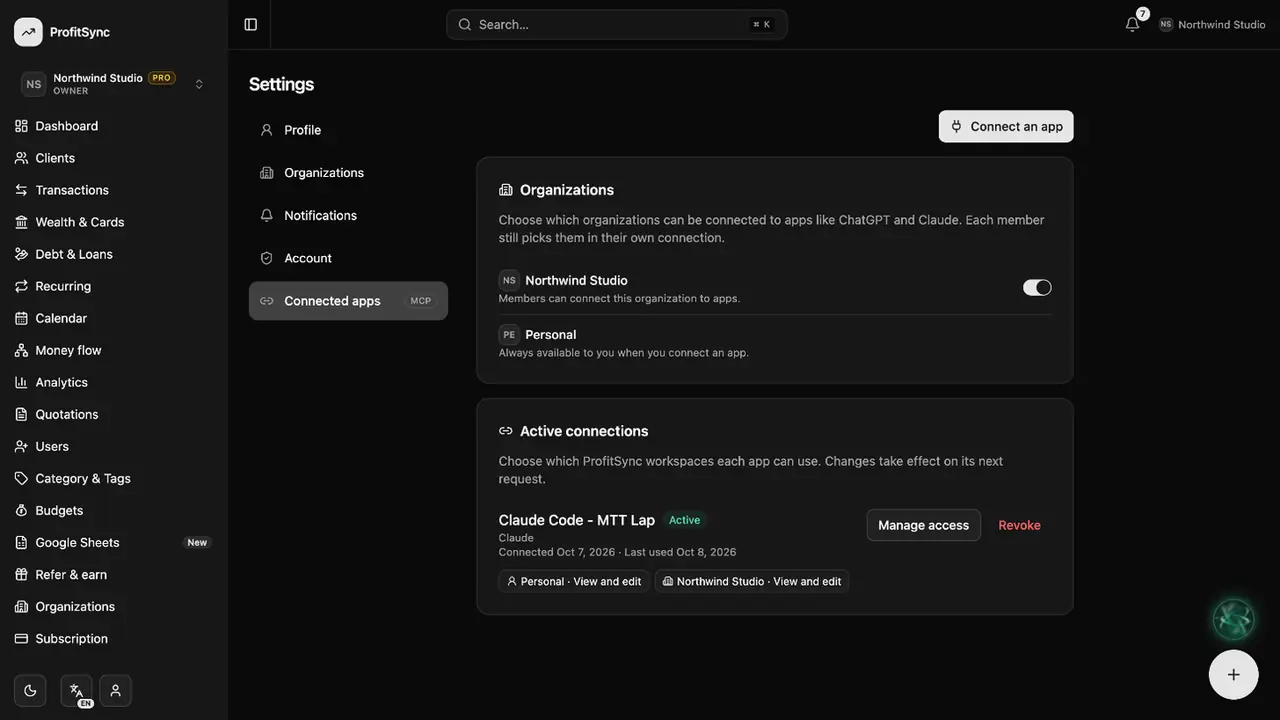The width and height of the screenshot is (1280, 720).
Task: Open the green AI assistant orb
Action: pos(1234,620)
